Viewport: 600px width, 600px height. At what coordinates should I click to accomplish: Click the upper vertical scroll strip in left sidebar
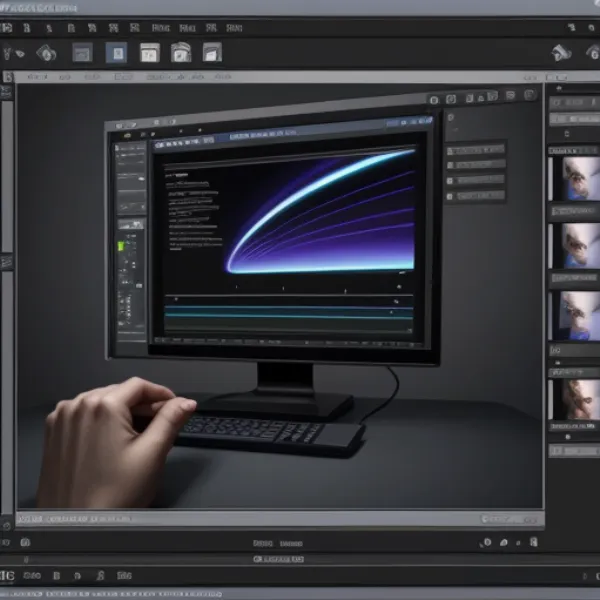(x=8, y=176)
